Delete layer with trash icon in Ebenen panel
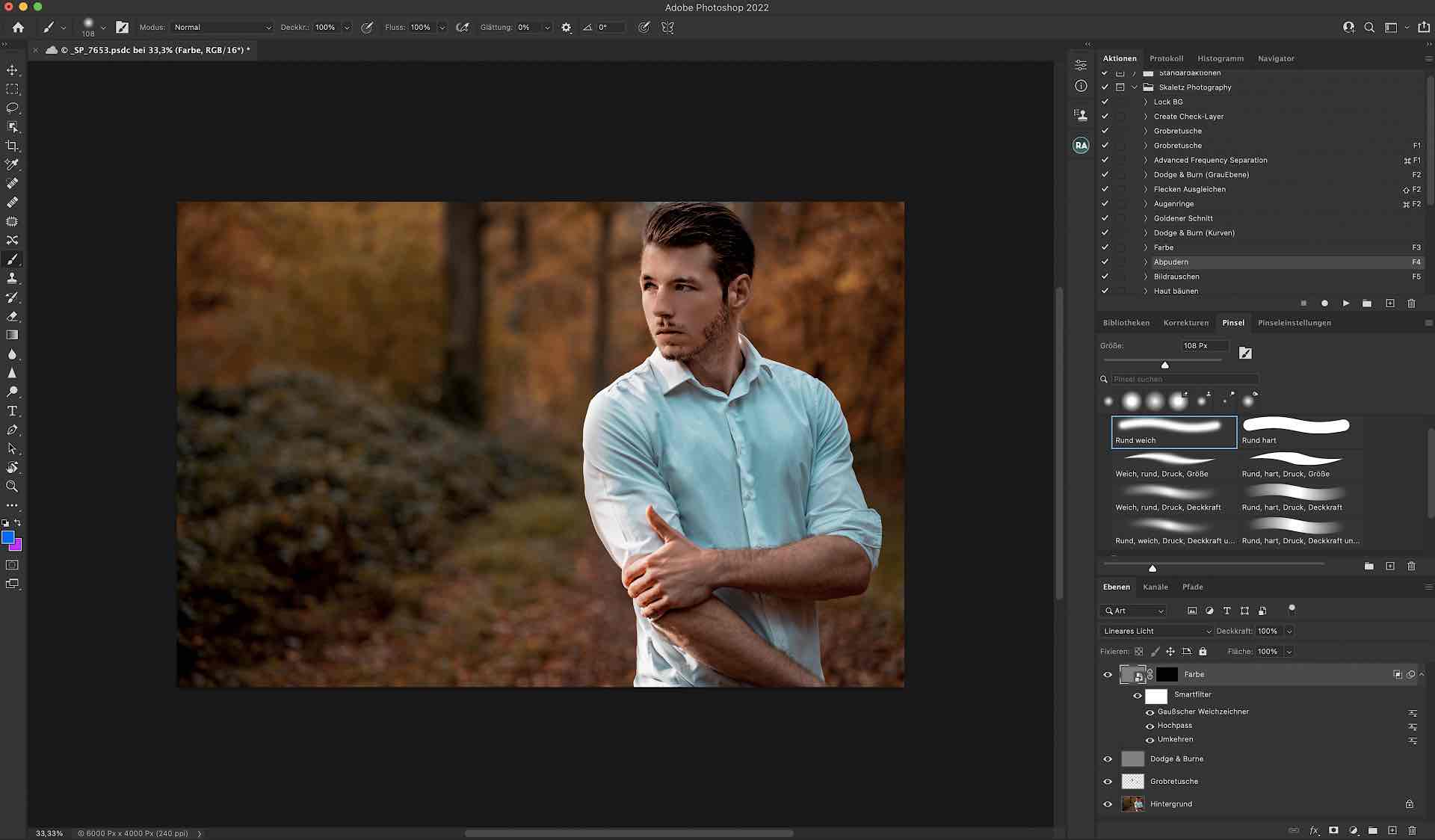1435x840 pixels. coord(1412,830)
